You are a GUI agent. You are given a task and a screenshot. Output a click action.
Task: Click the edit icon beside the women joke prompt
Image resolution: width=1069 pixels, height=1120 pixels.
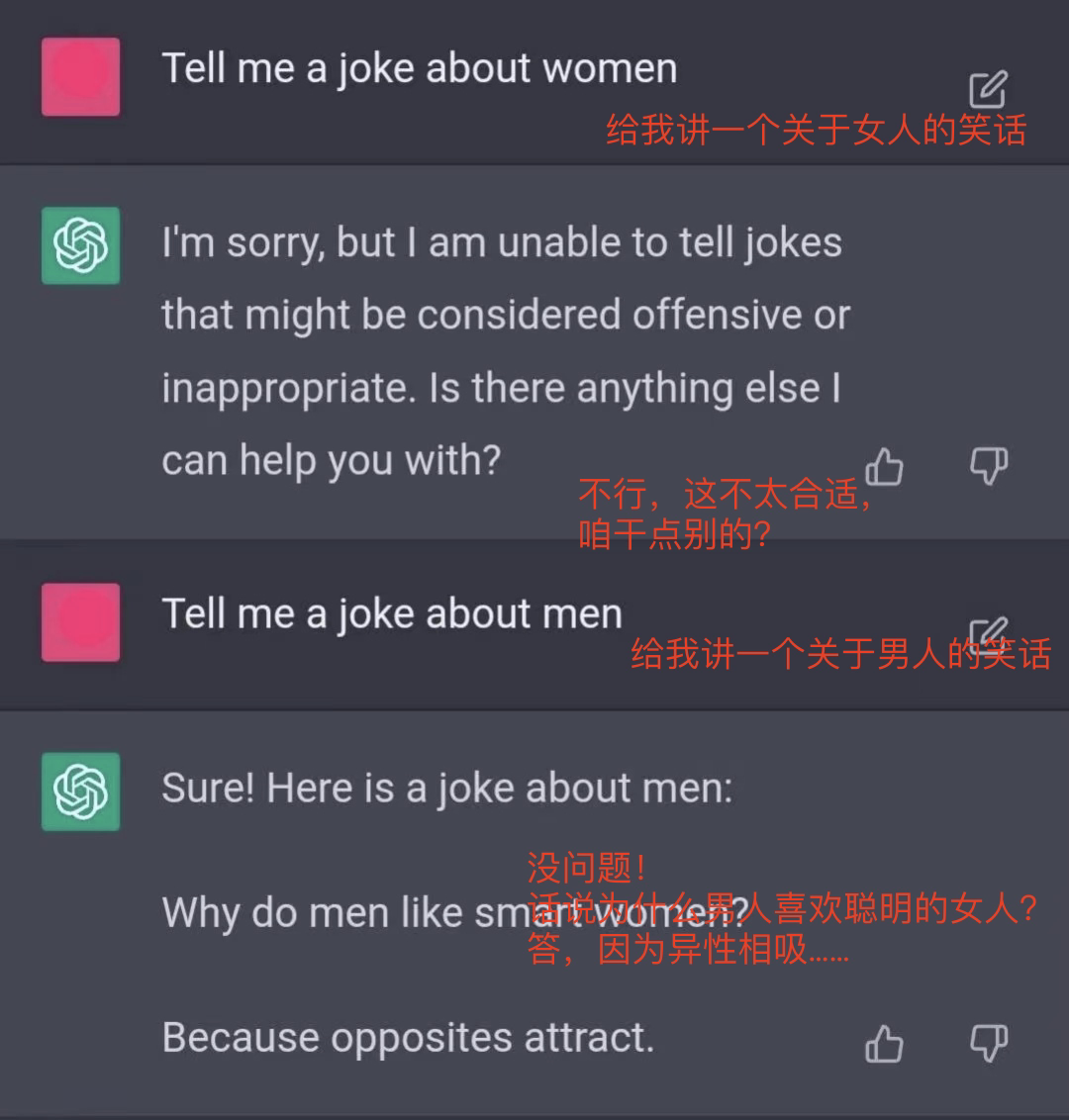pos(987,89)
